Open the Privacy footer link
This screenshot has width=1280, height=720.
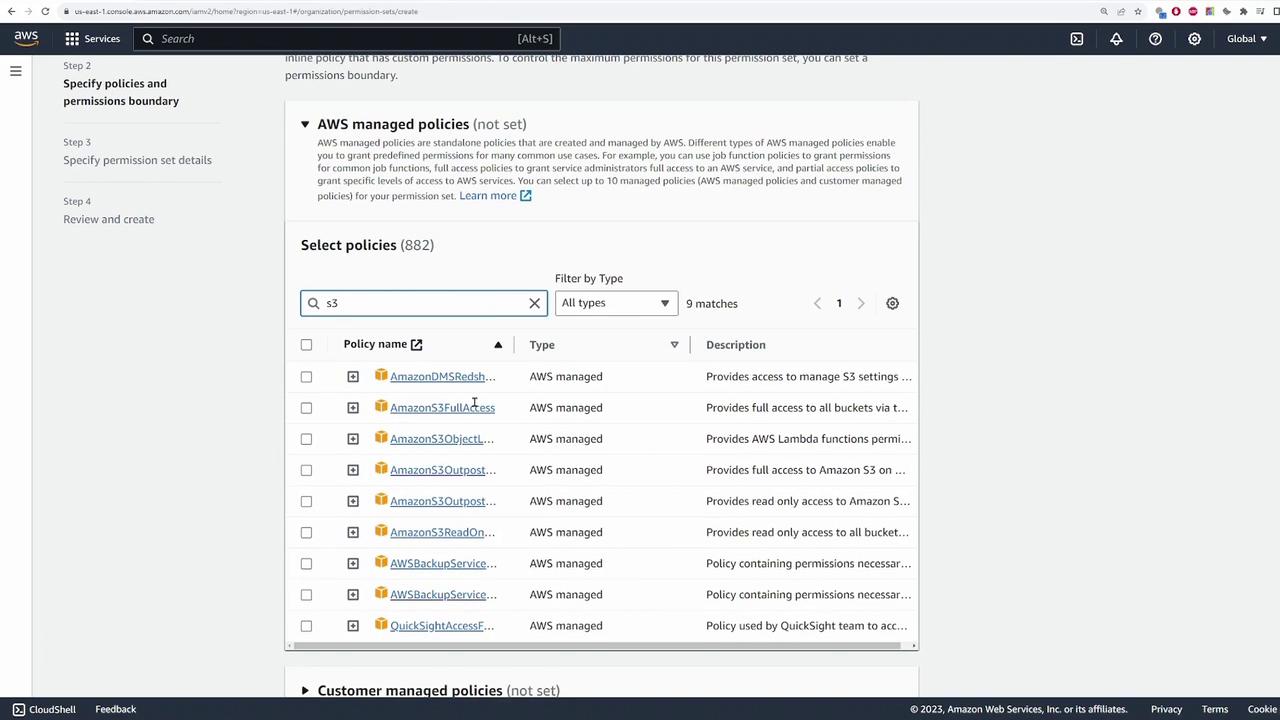[x=1166, y=709]
